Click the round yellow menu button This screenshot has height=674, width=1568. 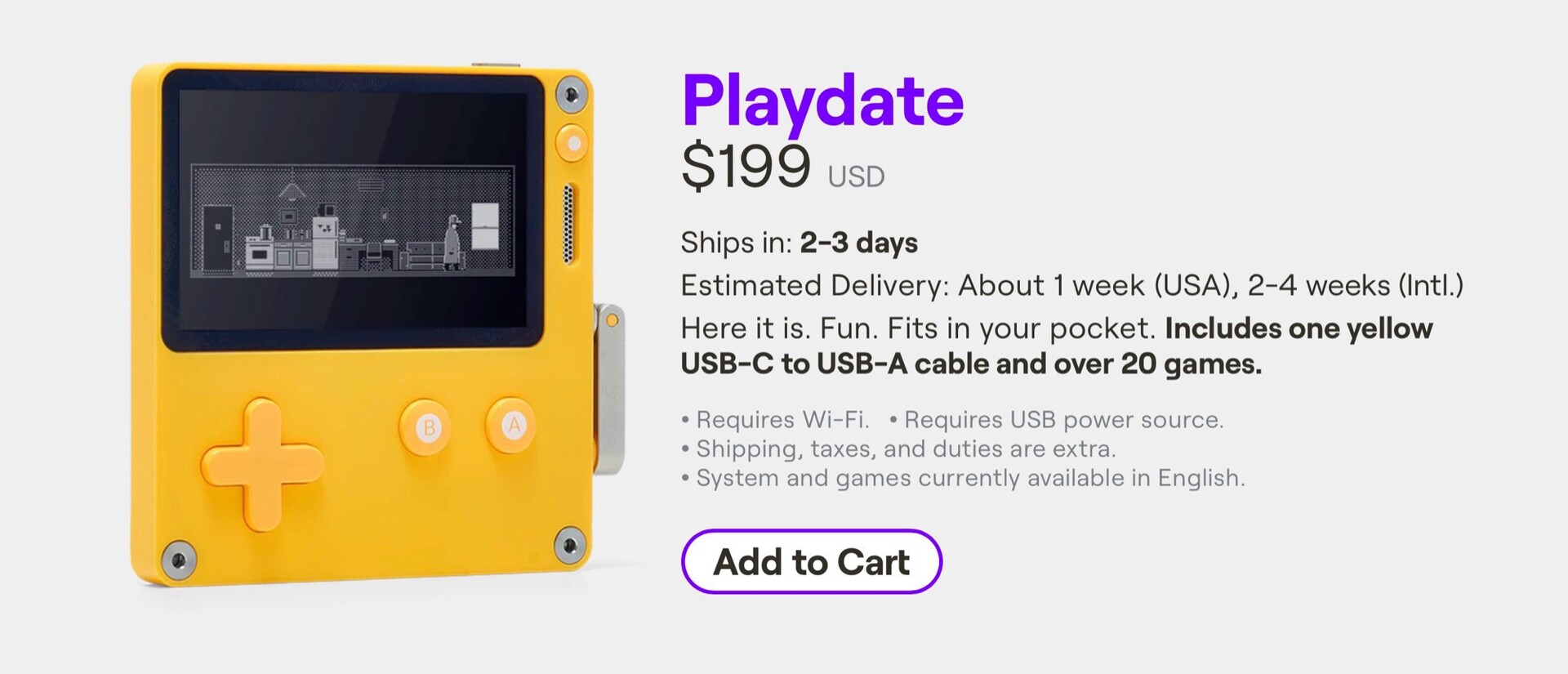573,144
